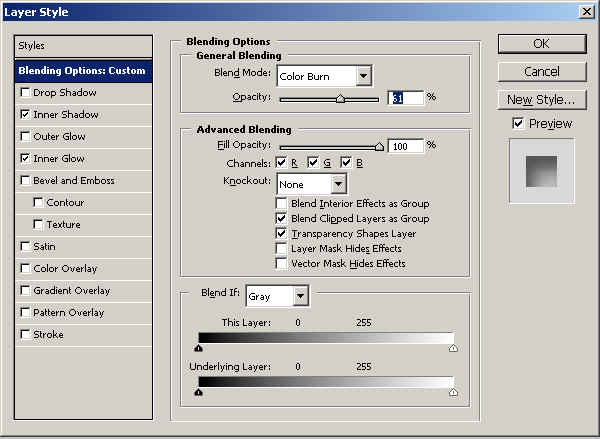Image resolution: width=600 pixels, height=439 pixels.
Task: Enable the Outer Glow checkbox
Action: [25, 137]
